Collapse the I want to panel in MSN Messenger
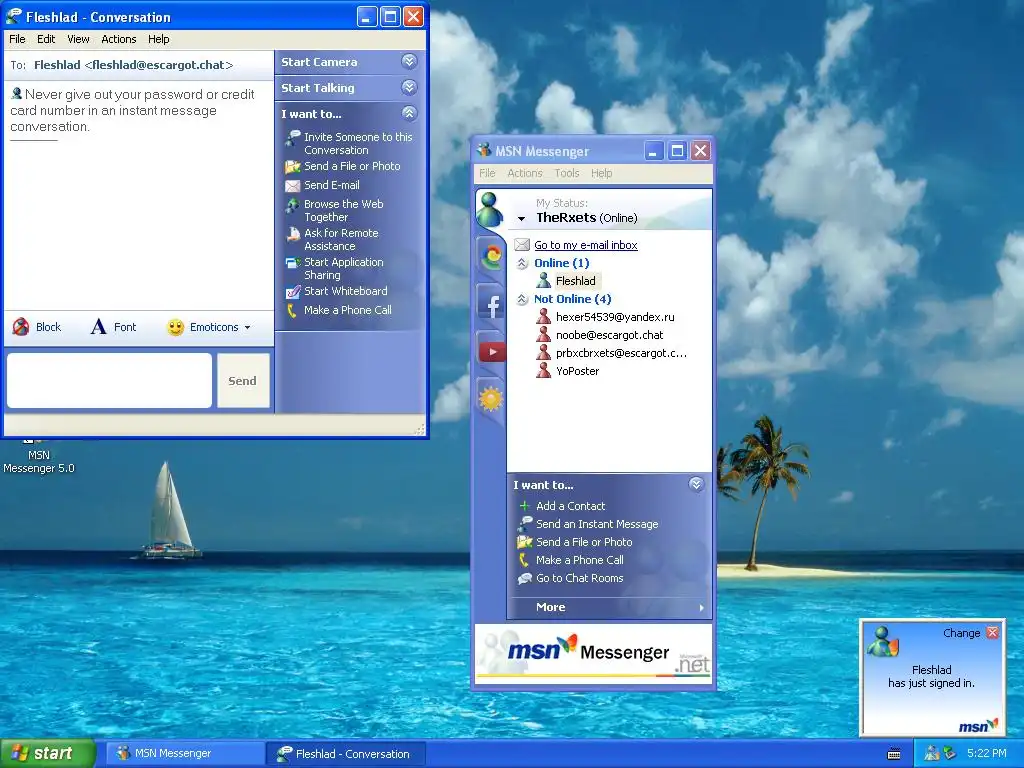1024x768 pixels. [696, 485]
